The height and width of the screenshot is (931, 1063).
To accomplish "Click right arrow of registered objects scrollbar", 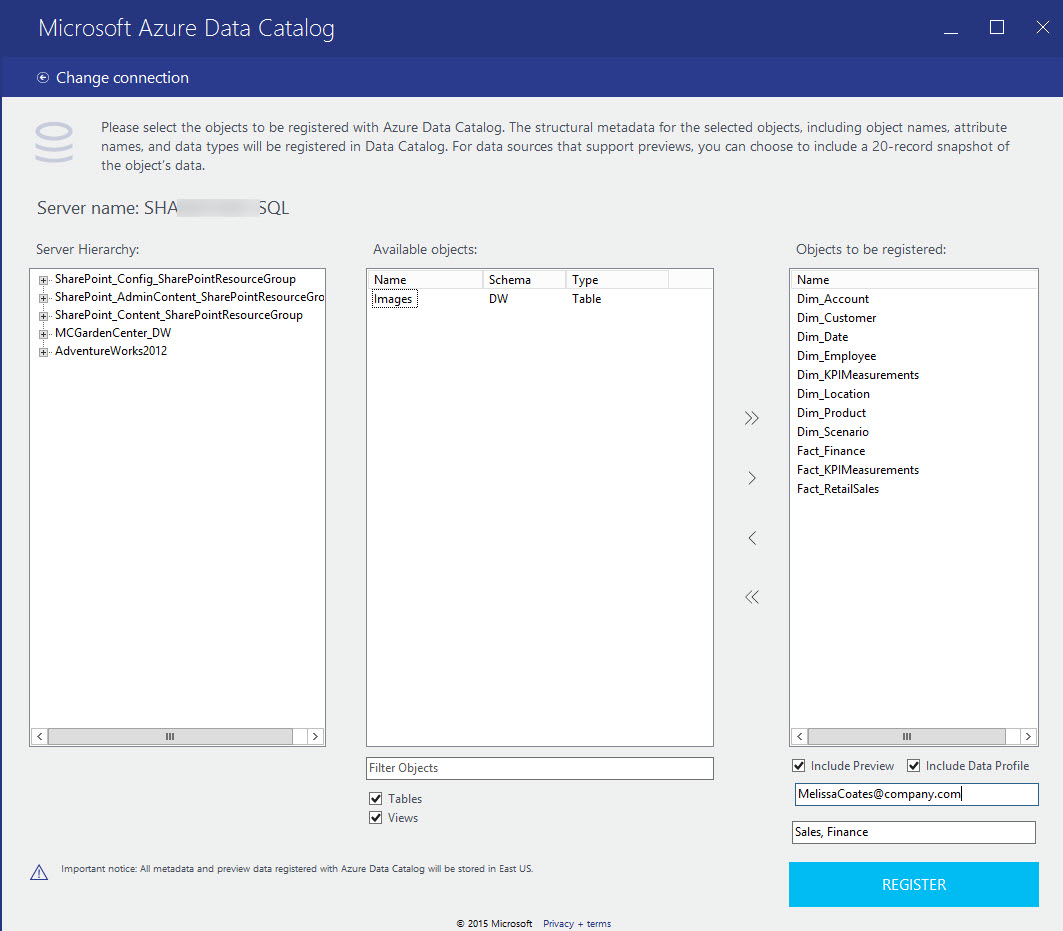I will click(x=1028, y=736).
